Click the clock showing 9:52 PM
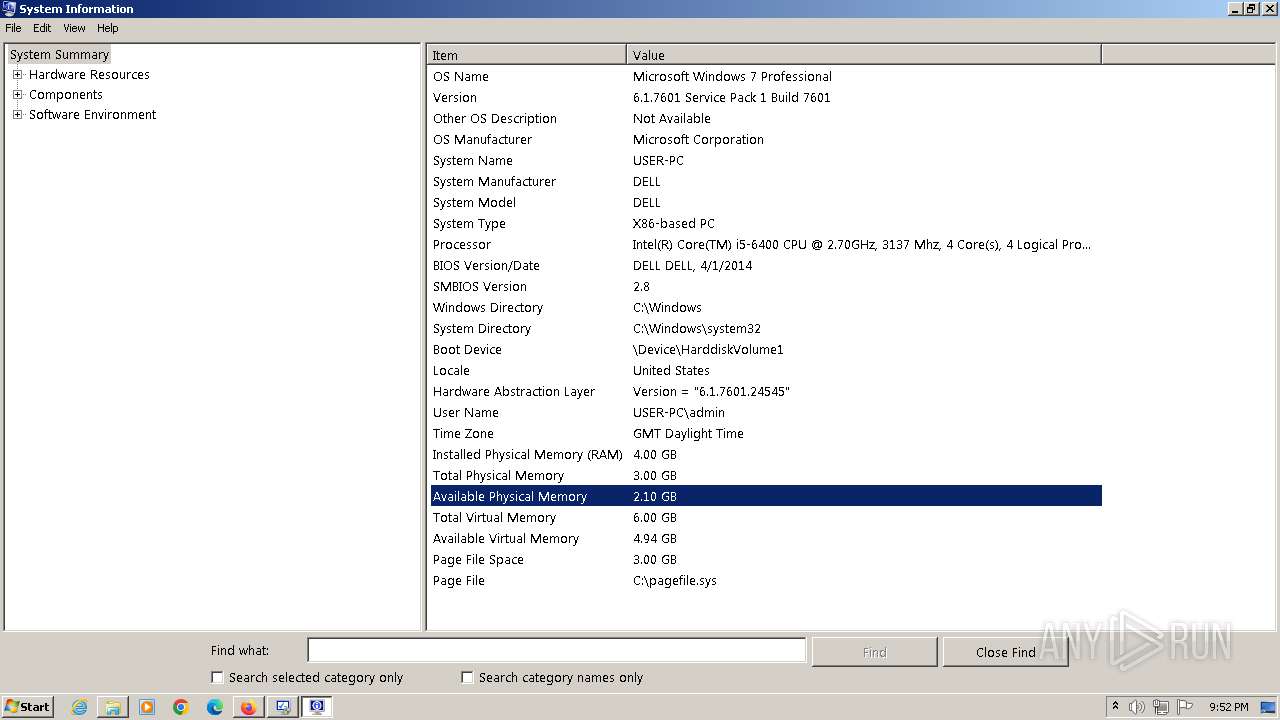Screen dimensions: 1280x720 1228,707
